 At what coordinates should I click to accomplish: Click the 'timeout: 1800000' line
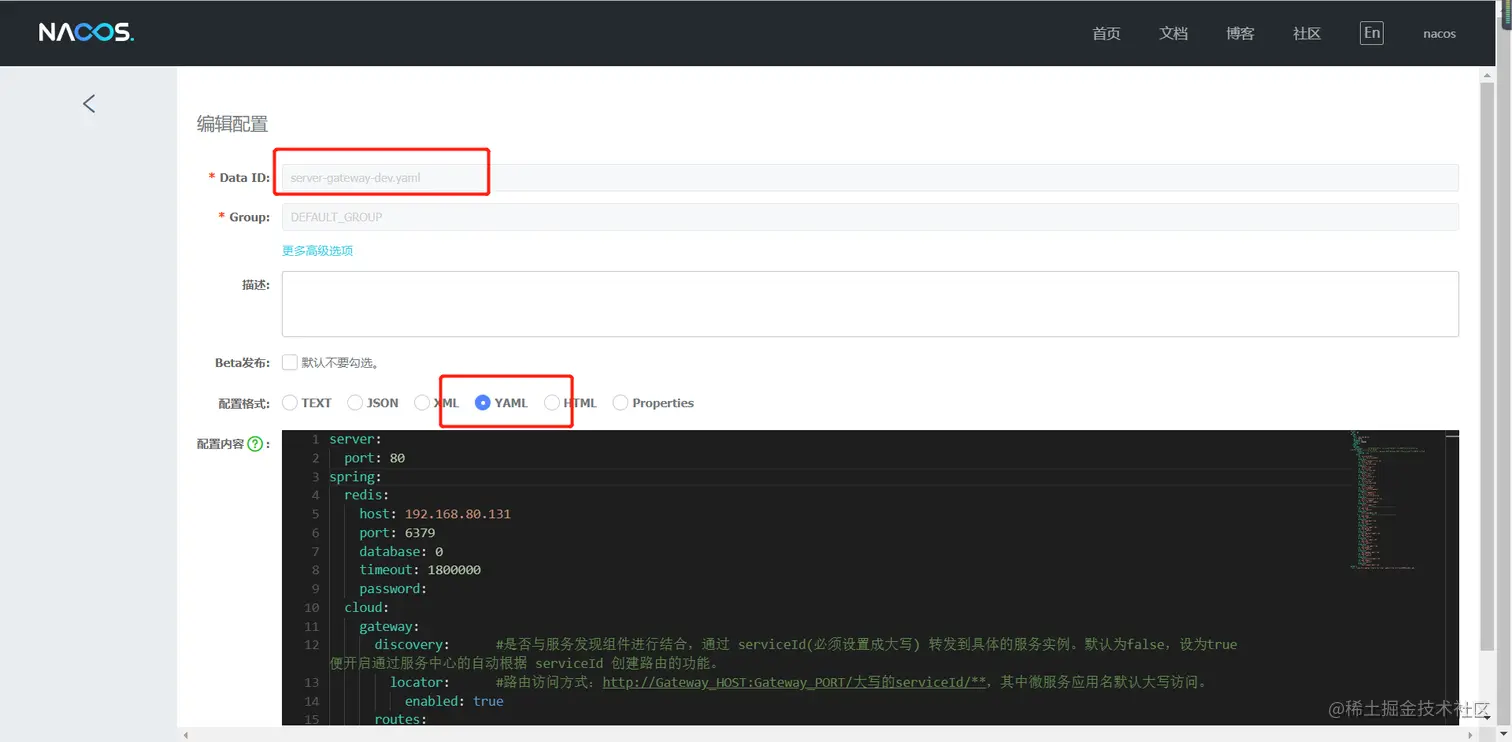coord(420,570)
